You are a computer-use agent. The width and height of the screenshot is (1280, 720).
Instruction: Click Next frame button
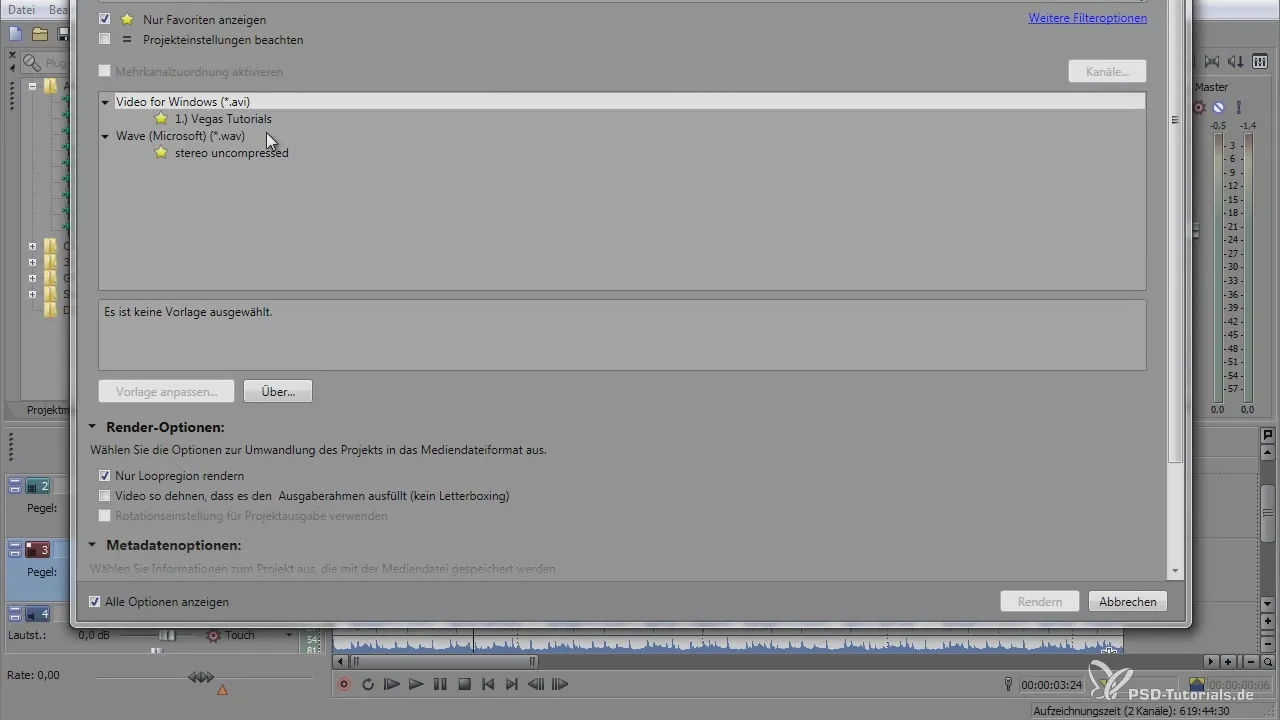point(560,685)
